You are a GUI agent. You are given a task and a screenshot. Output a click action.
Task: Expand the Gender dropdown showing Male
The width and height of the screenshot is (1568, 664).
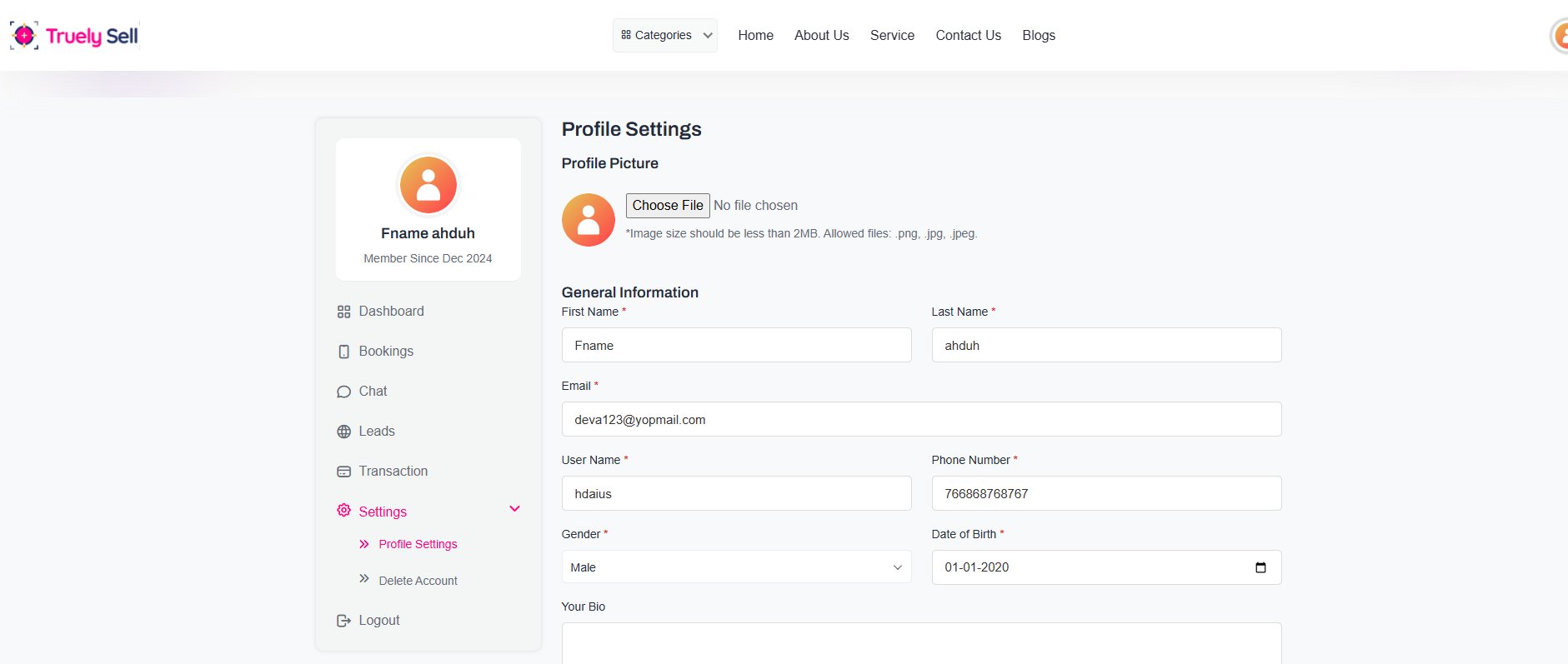tap(735, 567)
